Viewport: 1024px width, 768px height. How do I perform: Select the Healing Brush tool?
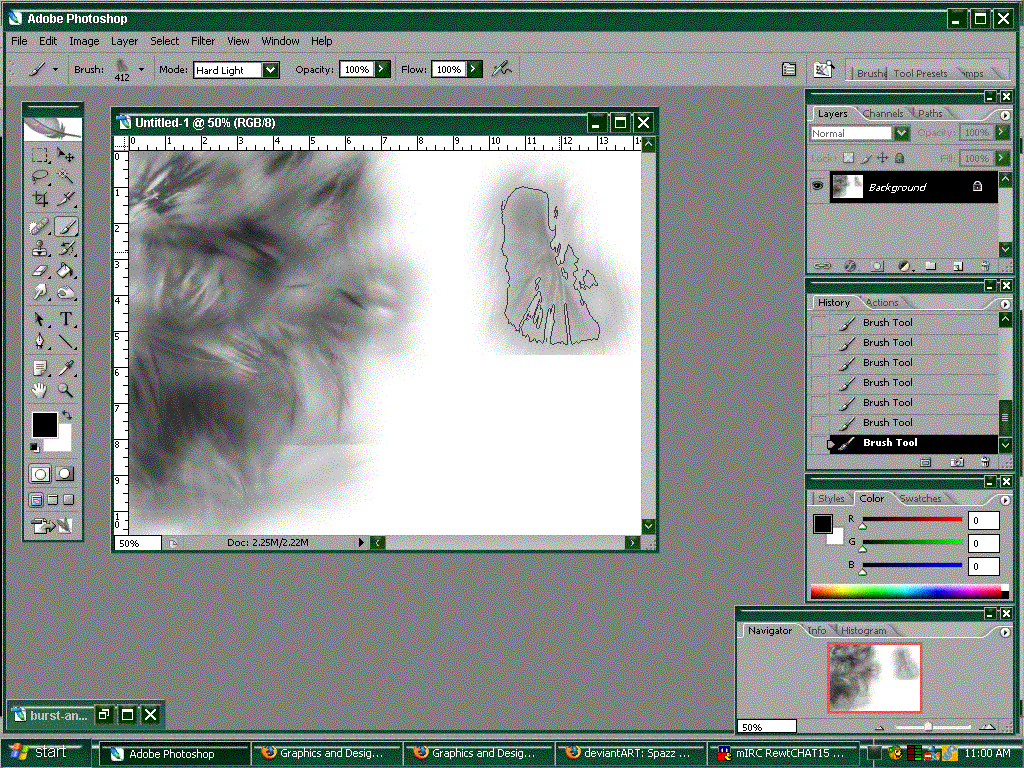pyautogui.click(x=40, y=227)
